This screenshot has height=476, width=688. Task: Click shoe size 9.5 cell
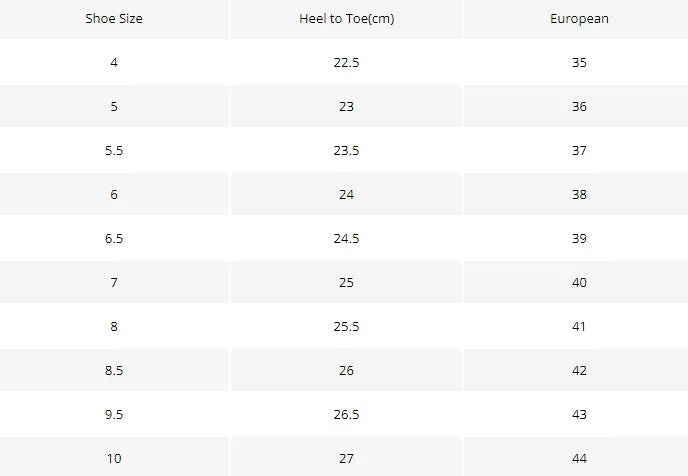point(114,414)
